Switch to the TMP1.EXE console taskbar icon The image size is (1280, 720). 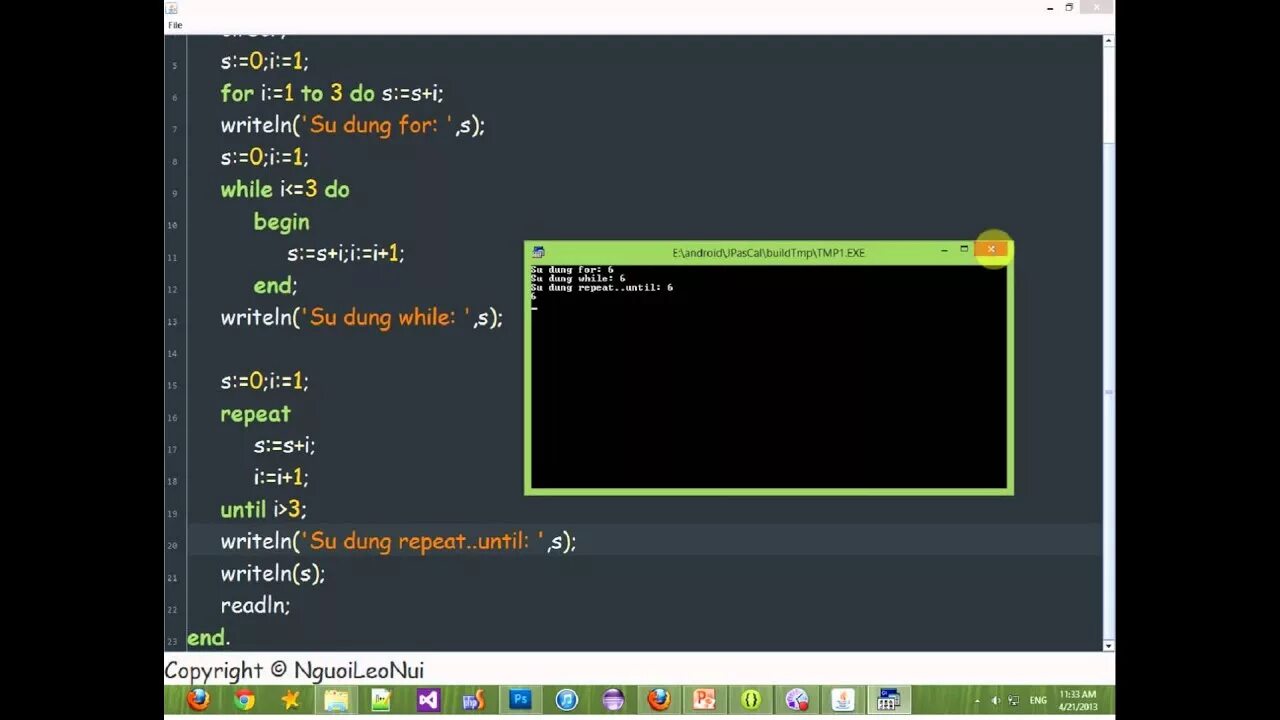click(x=889, y=700)
